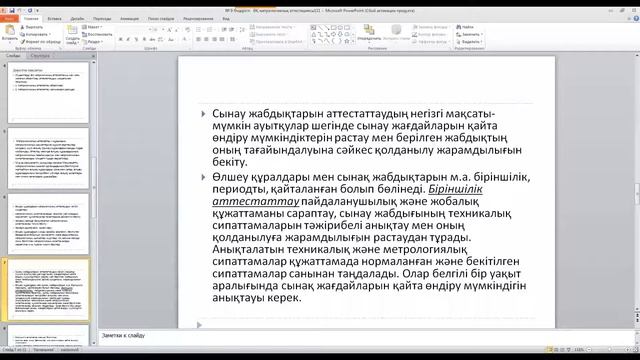
Task: Switch to the Transitions (Переходы) tab
Action: 102,19
